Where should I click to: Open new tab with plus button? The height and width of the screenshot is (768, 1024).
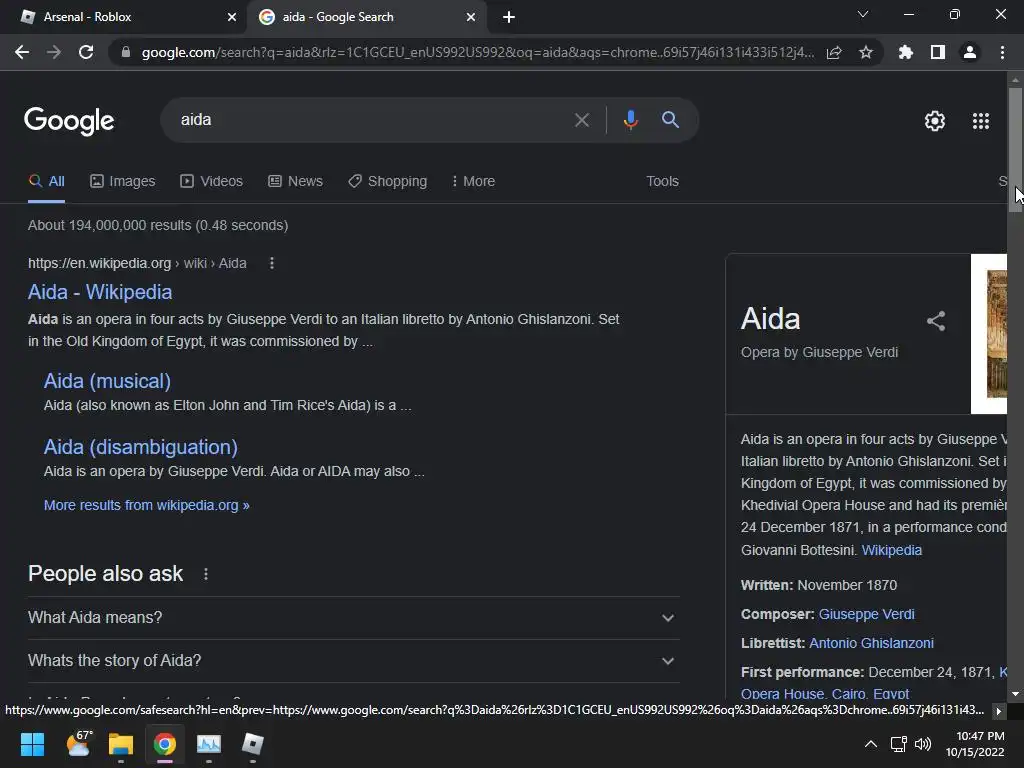(509, 17)
